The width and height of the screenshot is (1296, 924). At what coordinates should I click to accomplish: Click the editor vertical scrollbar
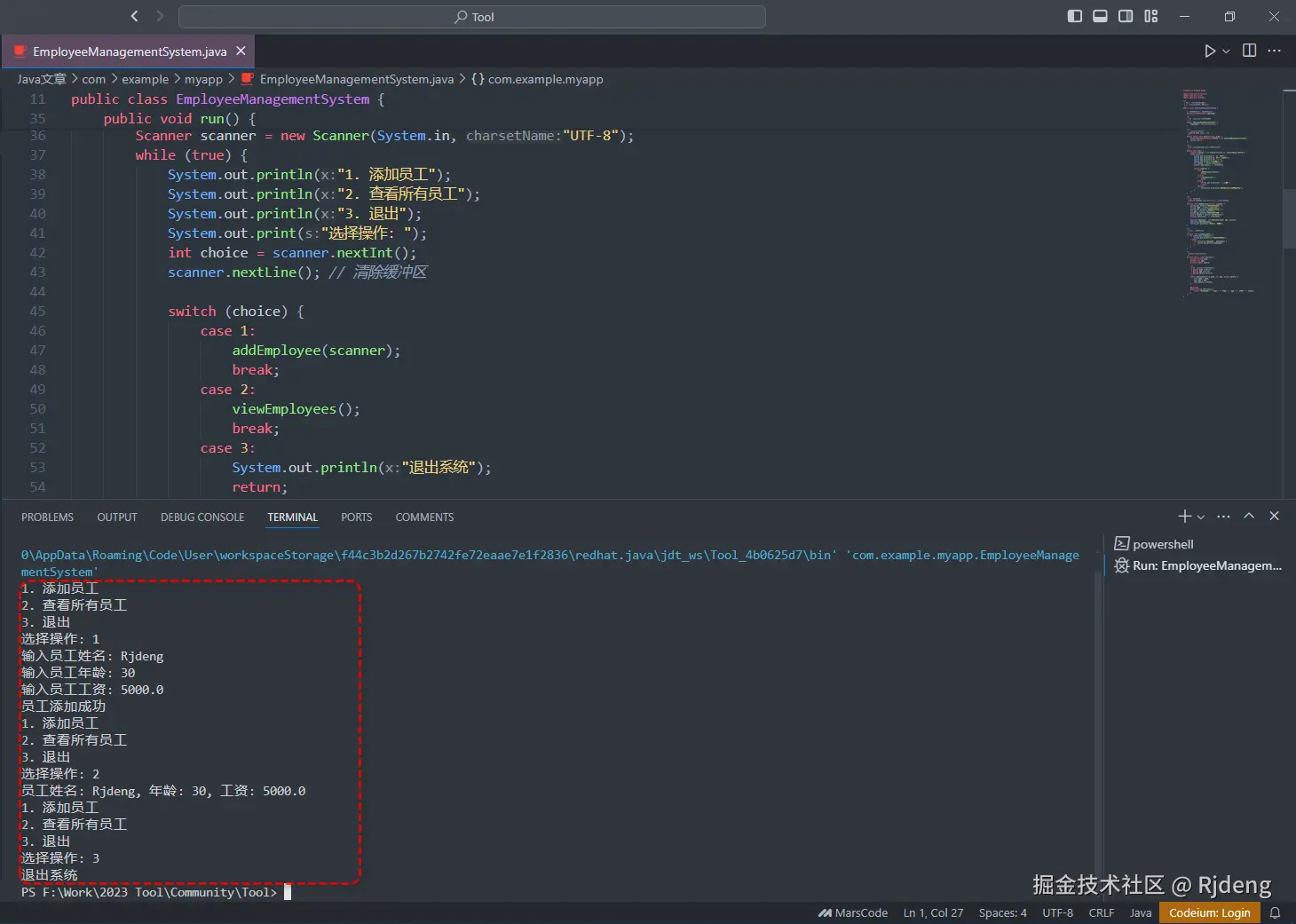coord(1289,217)
